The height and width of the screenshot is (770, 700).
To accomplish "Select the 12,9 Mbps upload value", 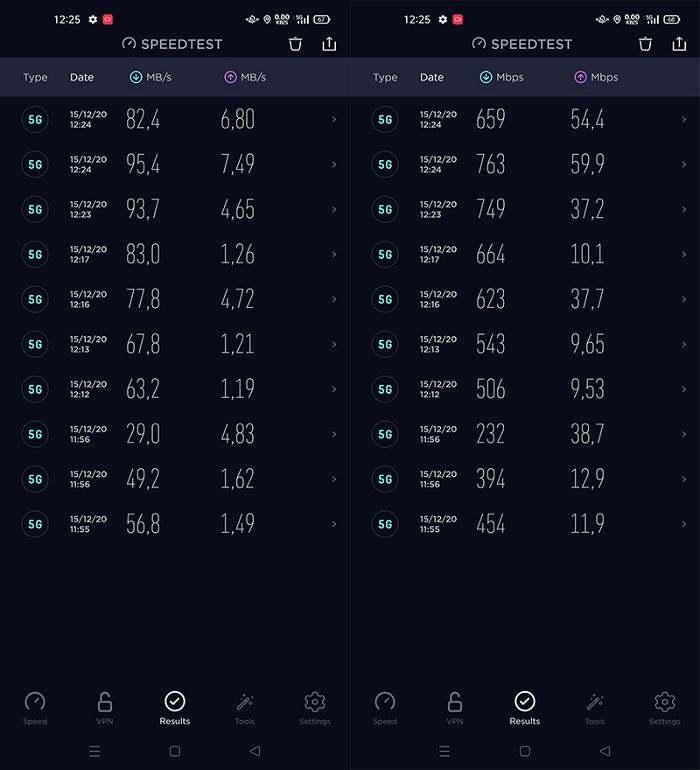I will point(588,479).
